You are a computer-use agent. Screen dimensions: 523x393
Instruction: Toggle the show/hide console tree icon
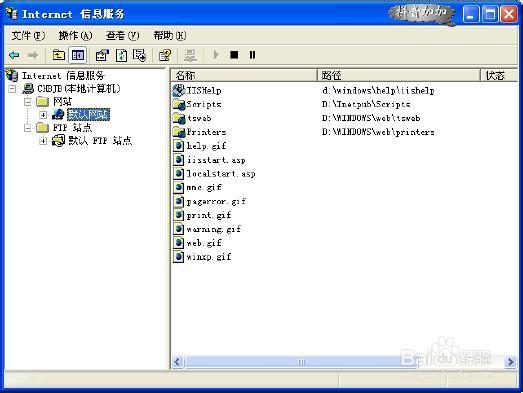pyautogui.click(x=78, y=55)
